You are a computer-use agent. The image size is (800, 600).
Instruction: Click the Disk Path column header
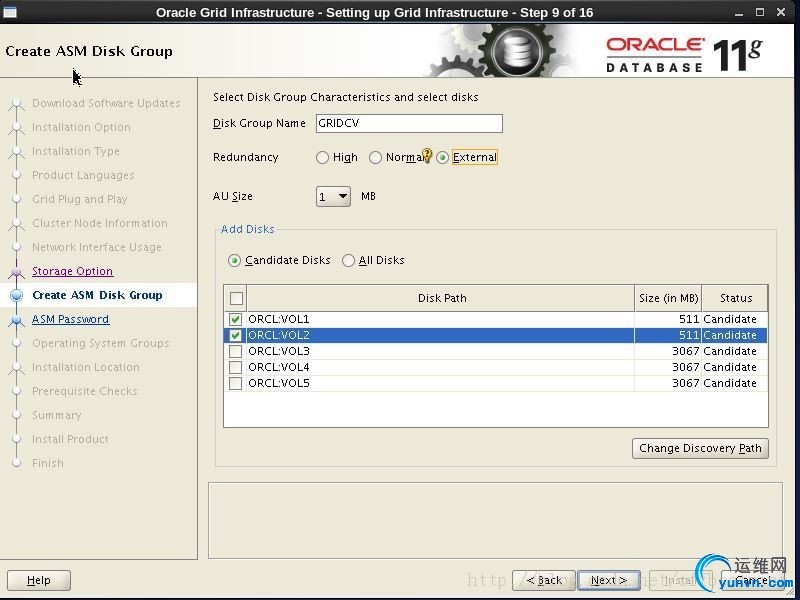(441, 298)
